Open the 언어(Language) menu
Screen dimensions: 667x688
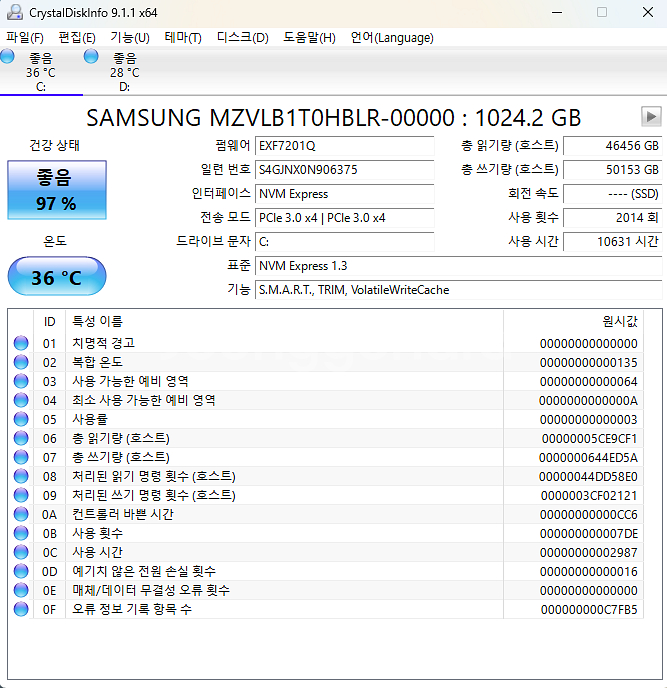392,38
